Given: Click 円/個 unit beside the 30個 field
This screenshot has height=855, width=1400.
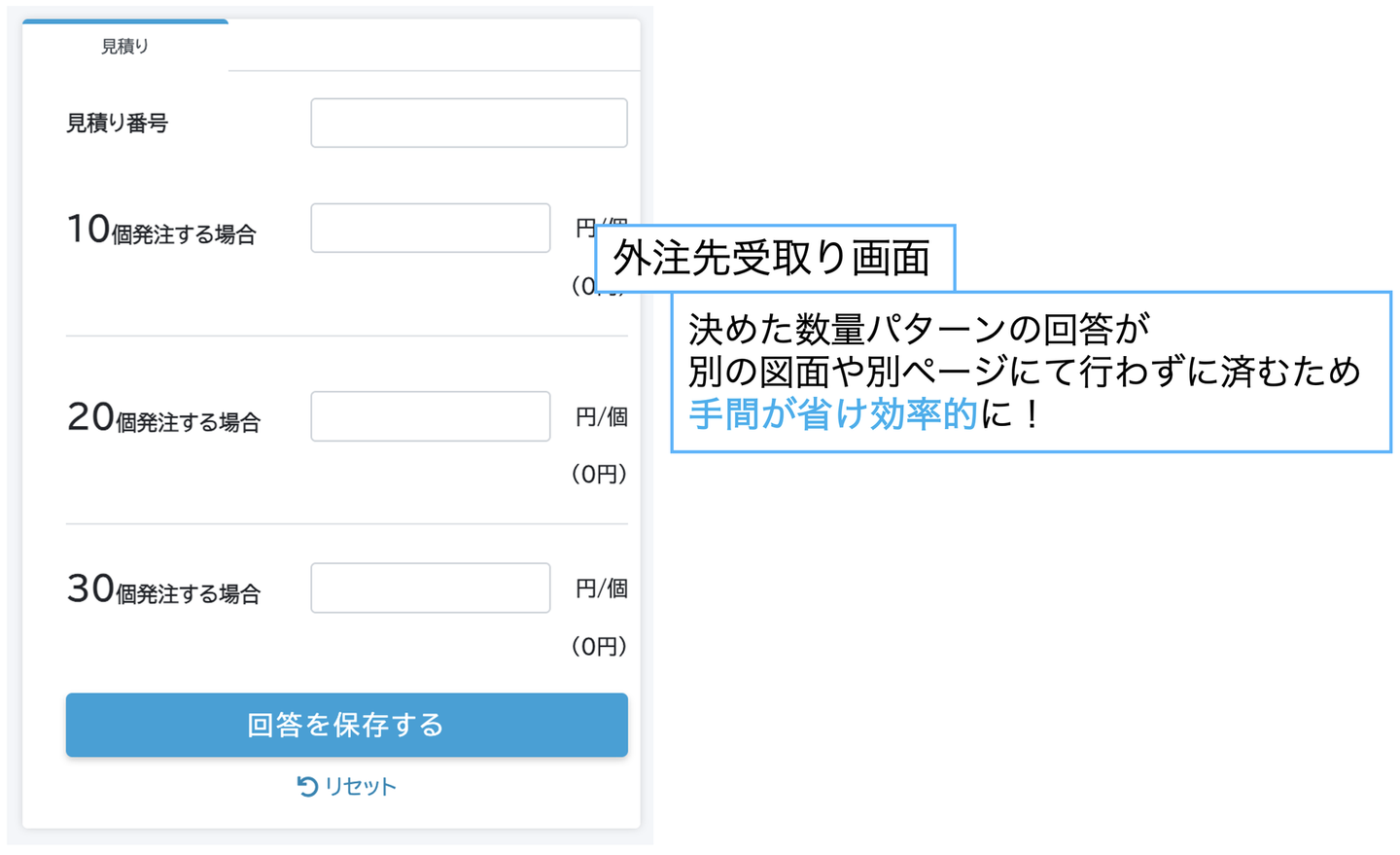Looking at the screenshot, I should pos(601,588).
